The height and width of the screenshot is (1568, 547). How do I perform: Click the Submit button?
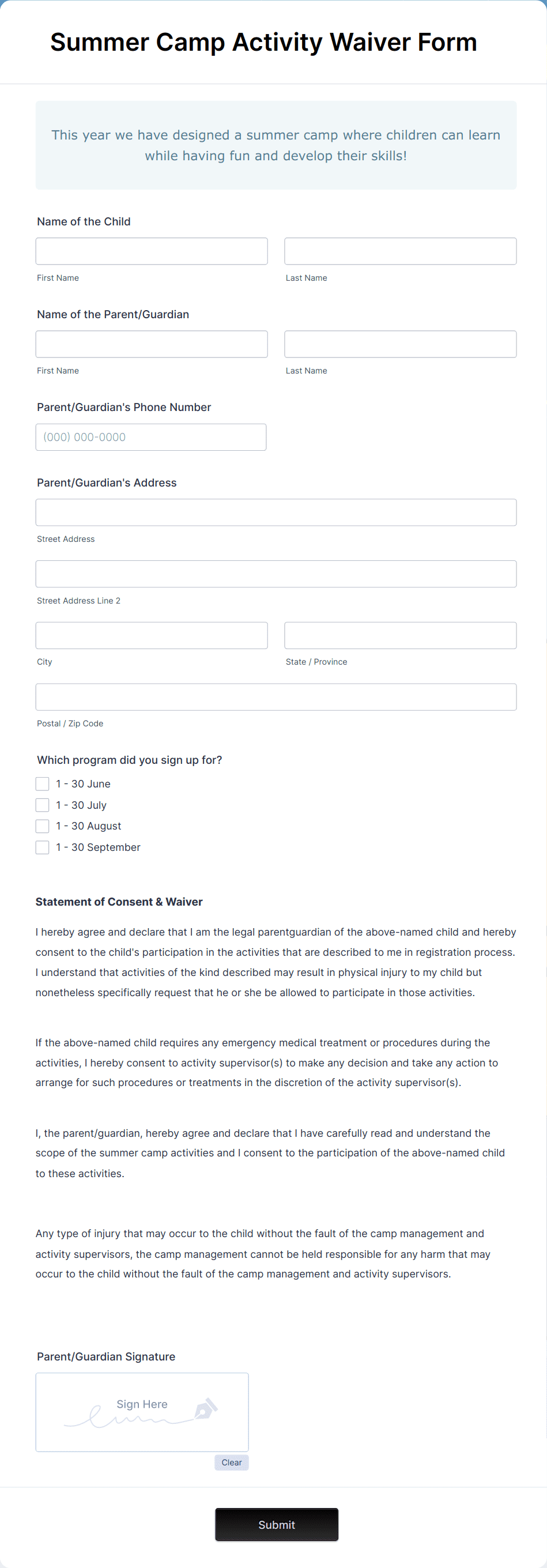pos(276,1524)
